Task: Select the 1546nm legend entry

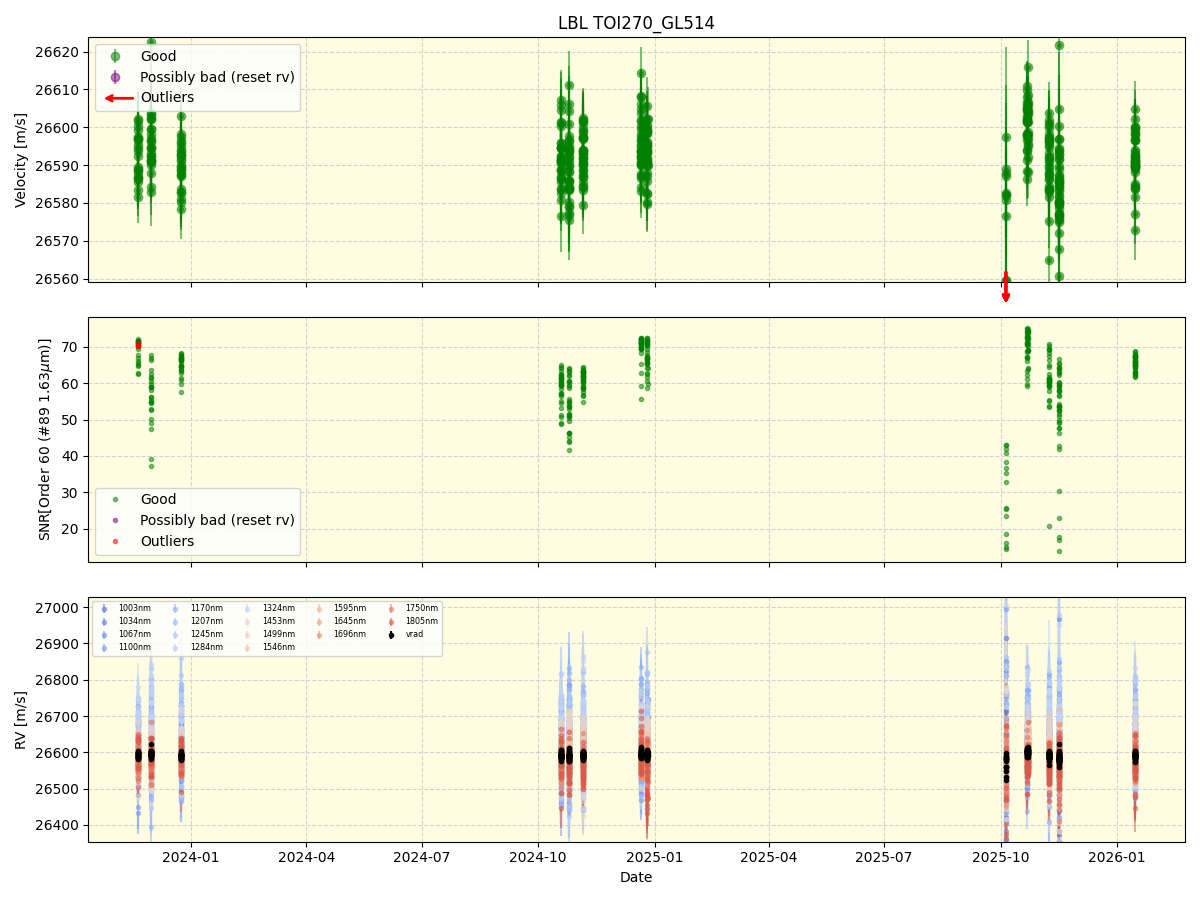Action: 279,647
